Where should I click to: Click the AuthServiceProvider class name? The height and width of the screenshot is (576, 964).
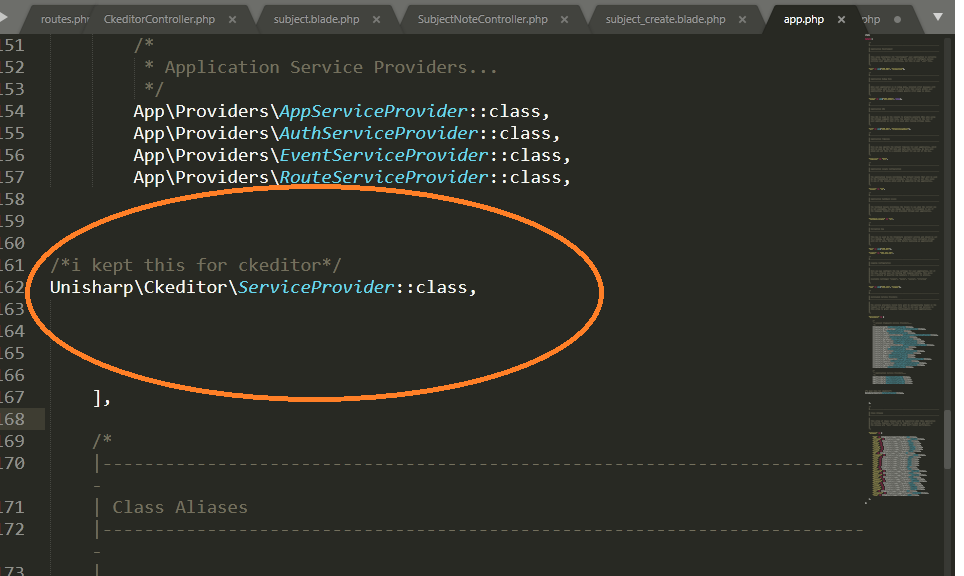click(378, 133)
